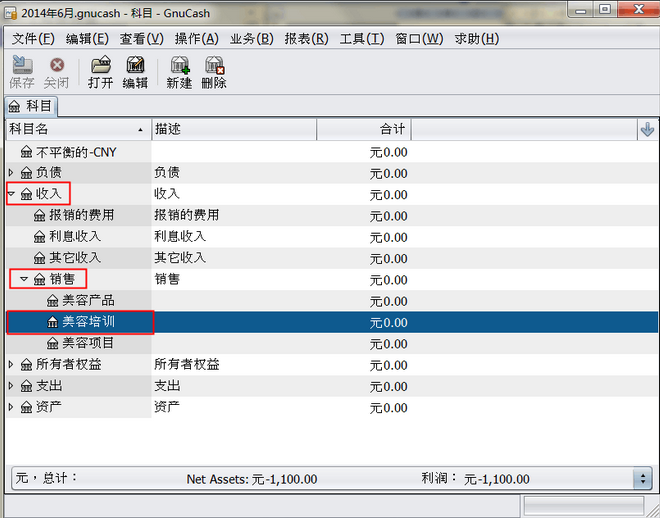The width and height of the screenshot is (660, 518).
Task: Maximize the GnuCash window
Action: pos(605,9)
